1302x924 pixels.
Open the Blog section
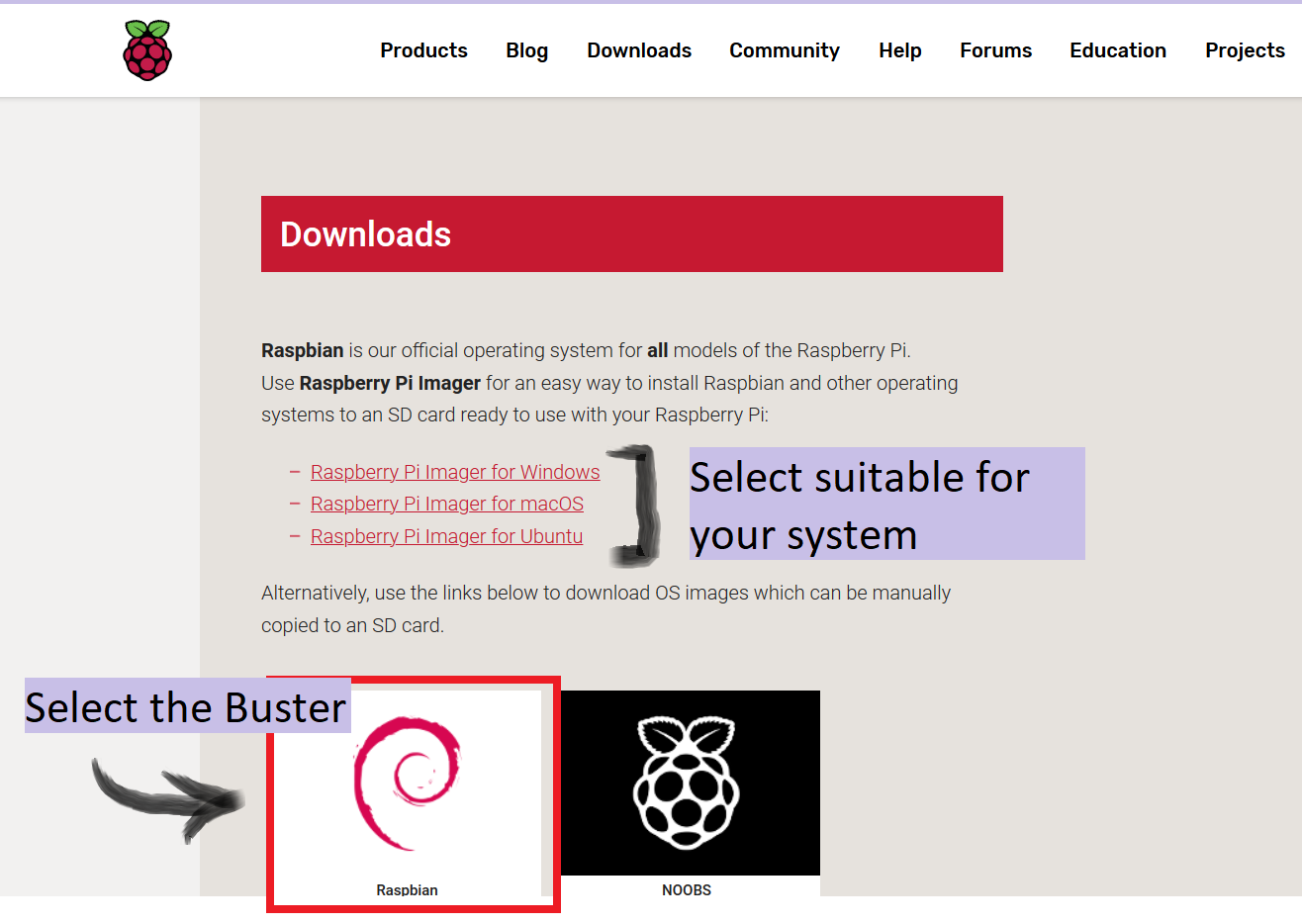526,49
